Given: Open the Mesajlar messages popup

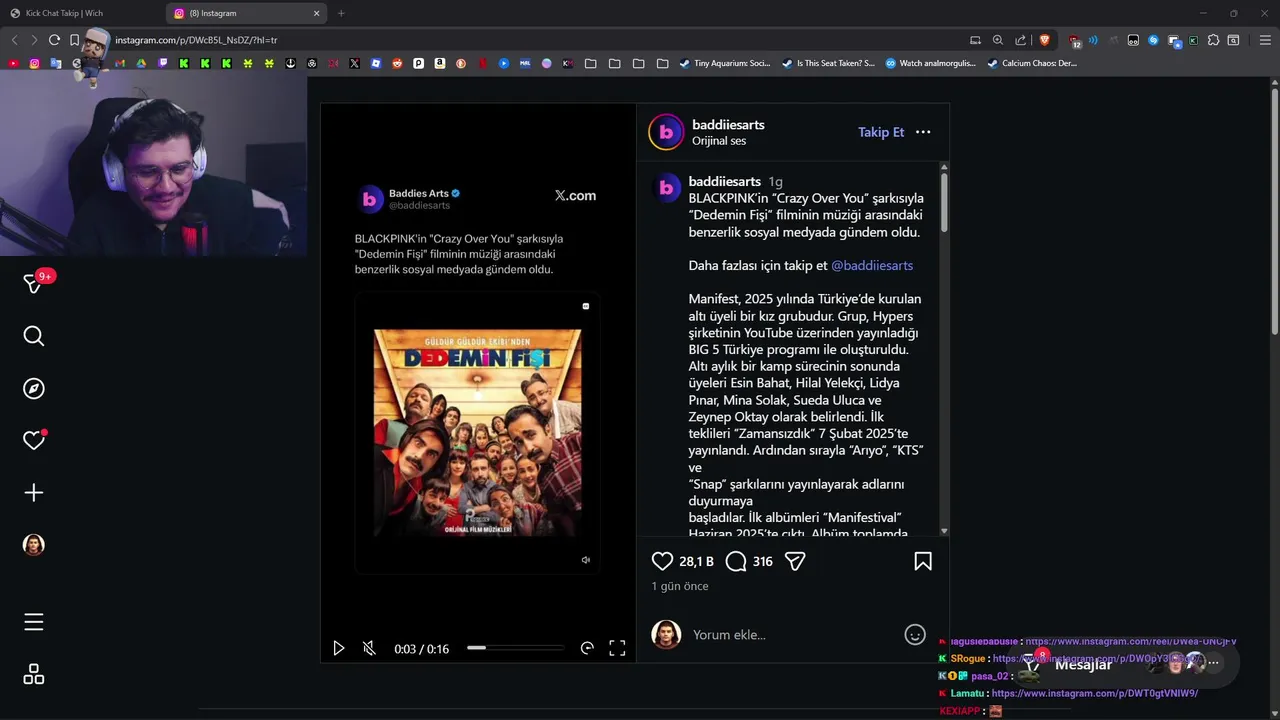Looking at the screenshot, I should 1083,664.
